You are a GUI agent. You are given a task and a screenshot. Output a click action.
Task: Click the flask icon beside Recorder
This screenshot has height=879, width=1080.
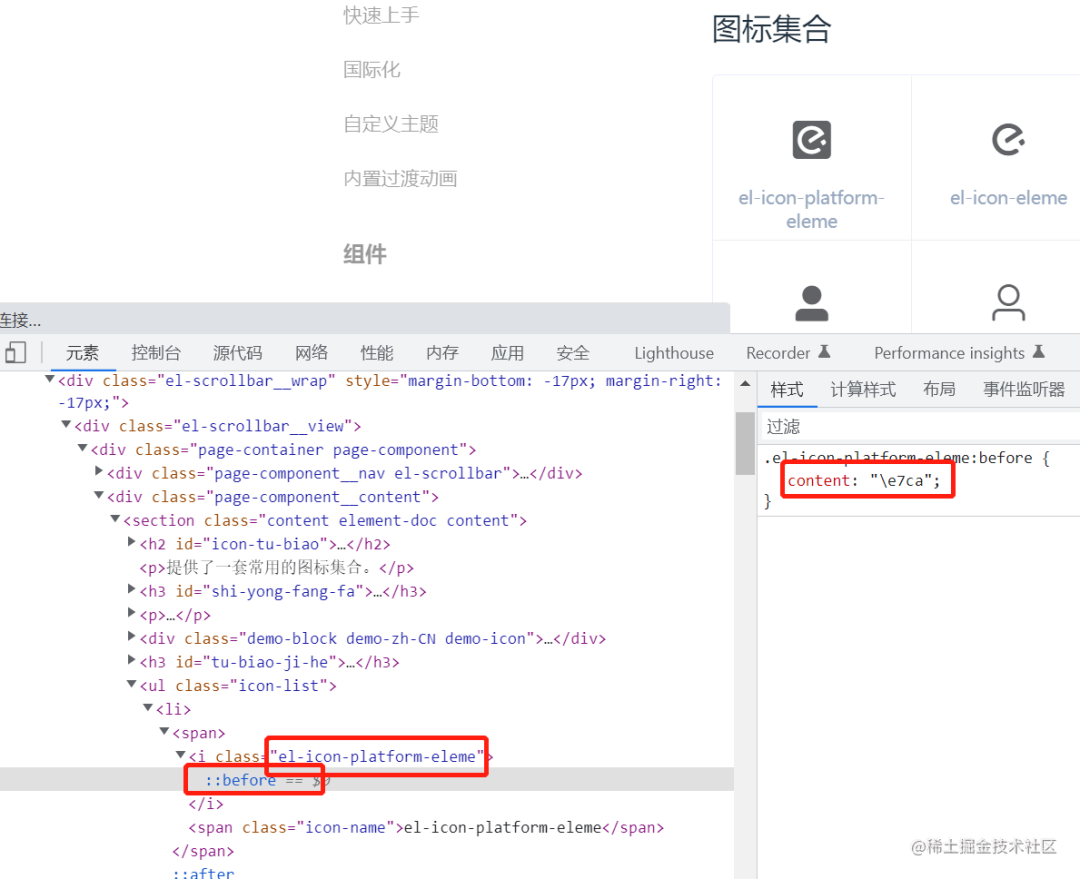pos(824,352)
